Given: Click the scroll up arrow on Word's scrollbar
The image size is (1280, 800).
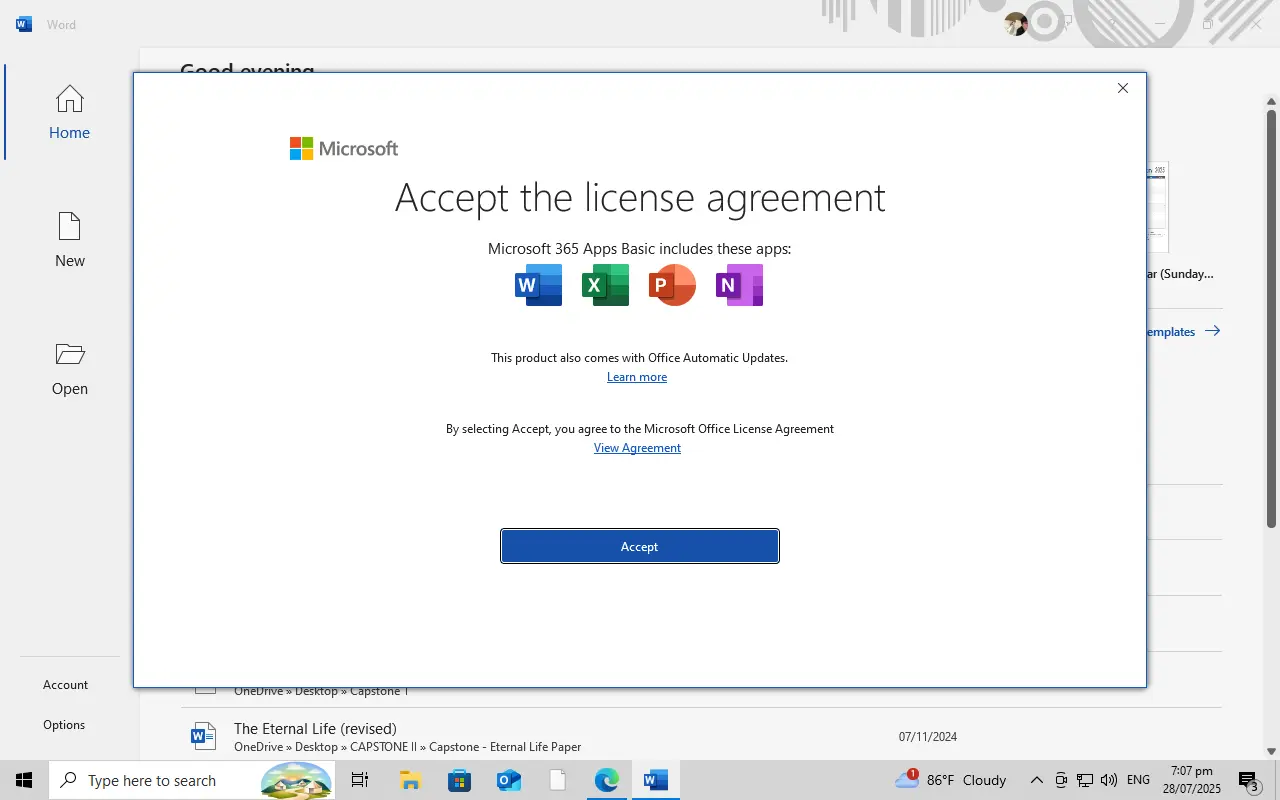Looking at the screenshot, I should [1272, 102].
